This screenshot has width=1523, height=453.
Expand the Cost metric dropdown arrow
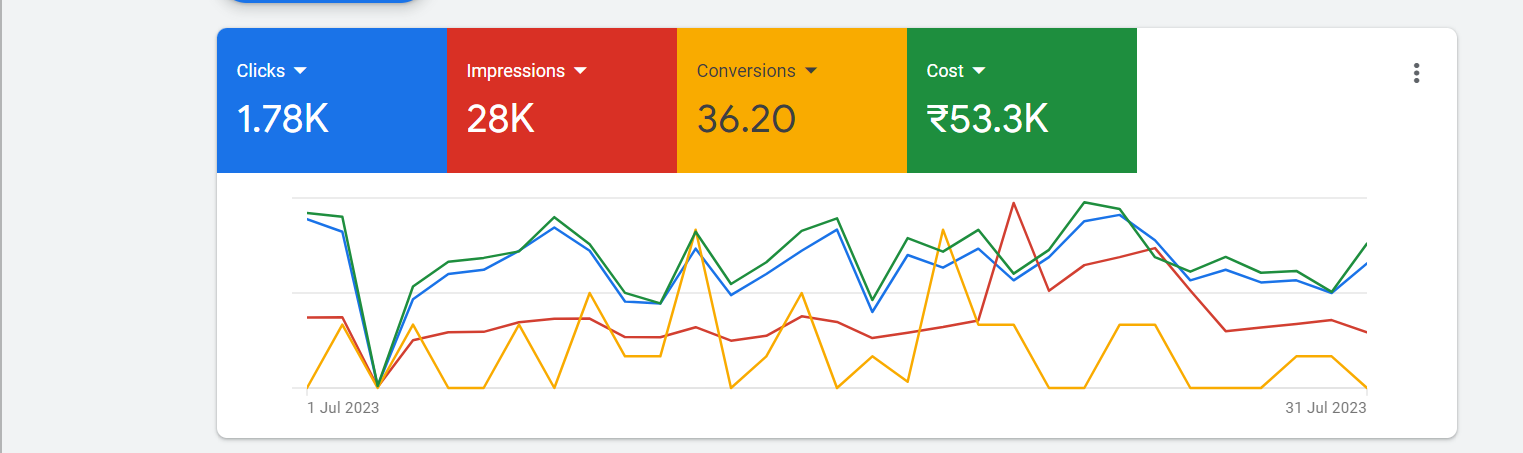coord(979,71)
